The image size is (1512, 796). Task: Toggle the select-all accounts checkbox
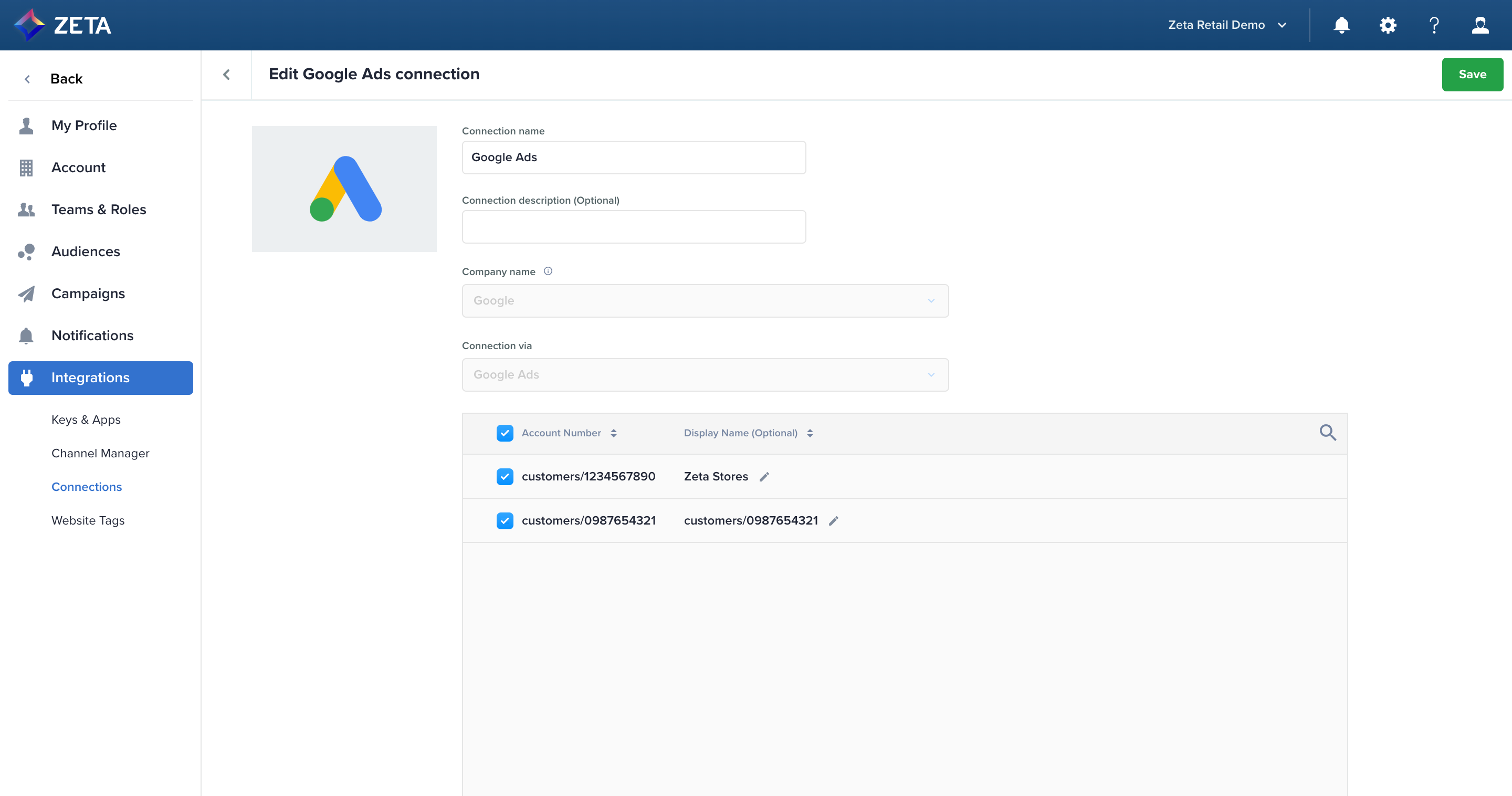[x=504, y=433]
